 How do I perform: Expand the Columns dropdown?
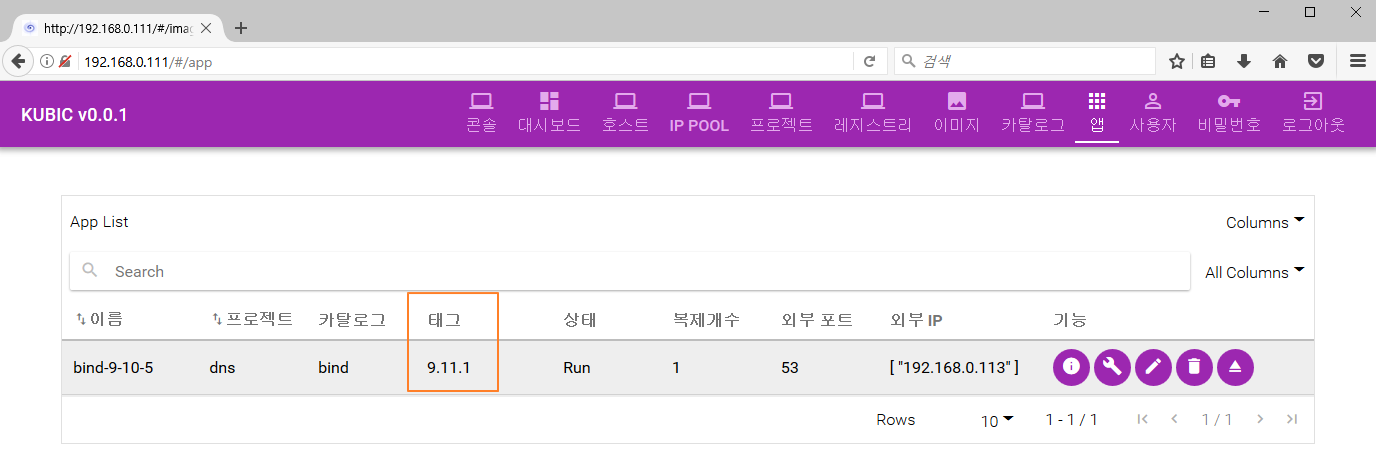(x=1265, y=222)
